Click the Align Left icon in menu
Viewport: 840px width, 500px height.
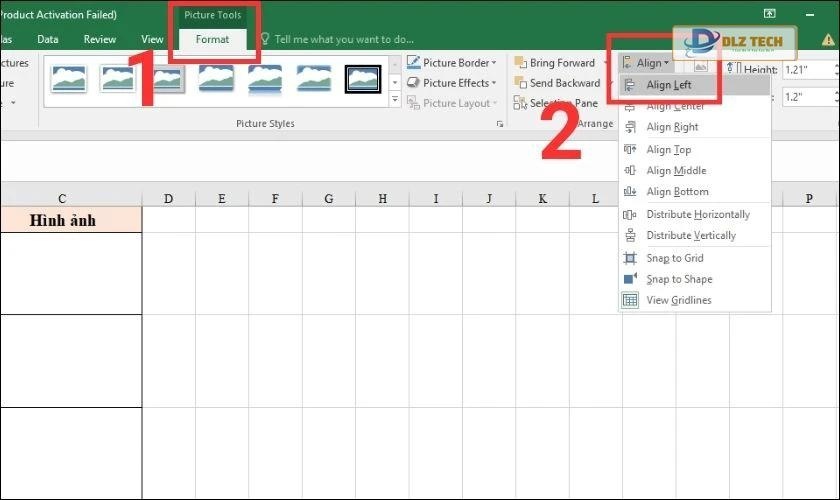point(630,85)
